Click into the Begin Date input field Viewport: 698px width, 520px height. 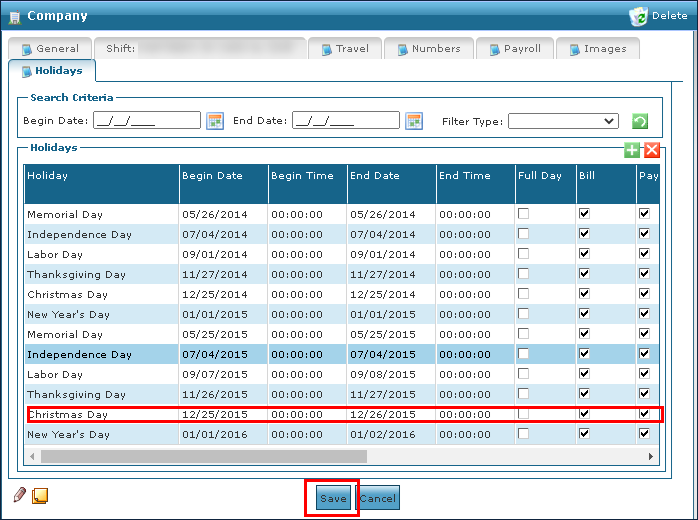146,121
